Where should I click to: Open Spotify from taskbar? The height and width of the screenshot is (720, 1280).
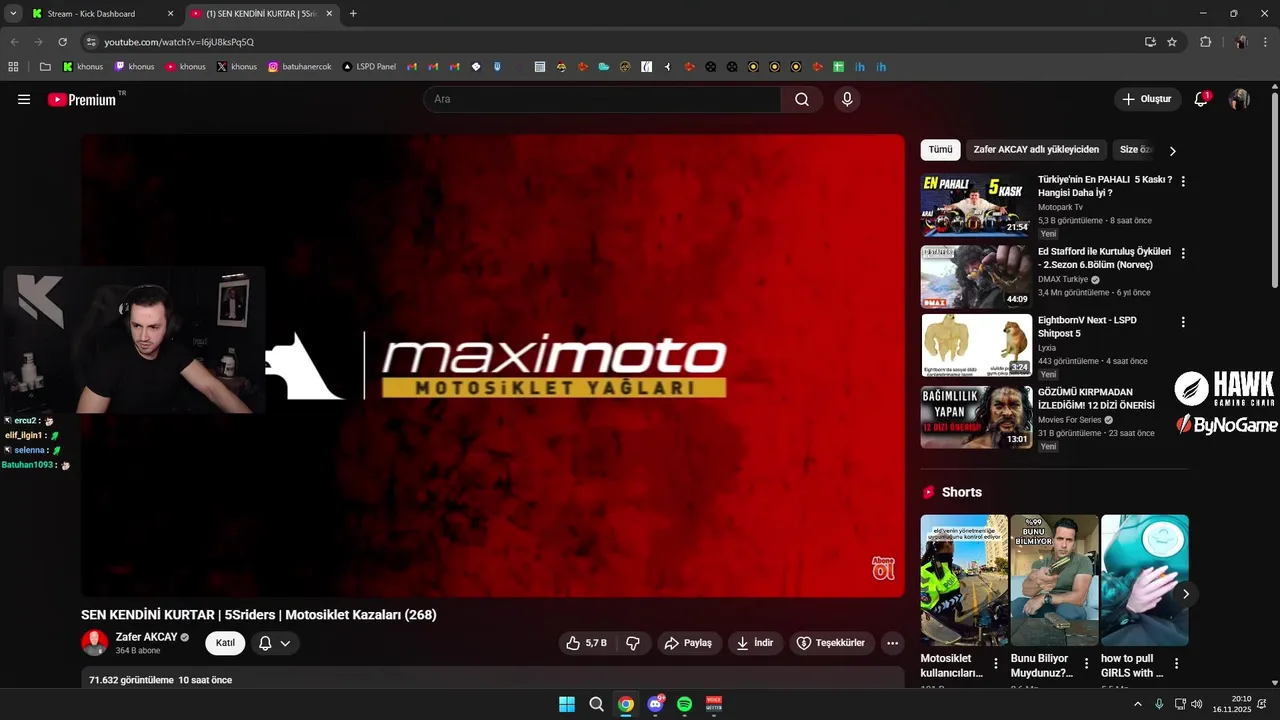pos(684,704)
